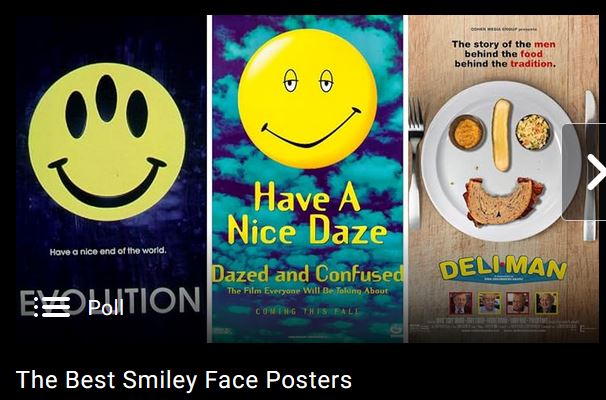Click the pickle nose on the plate

click(502, 135)
